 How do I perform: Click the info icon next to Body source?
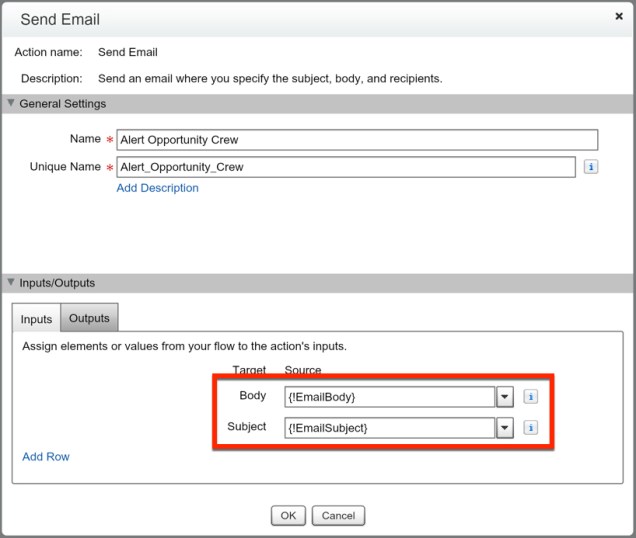click(x=530, y=397)
